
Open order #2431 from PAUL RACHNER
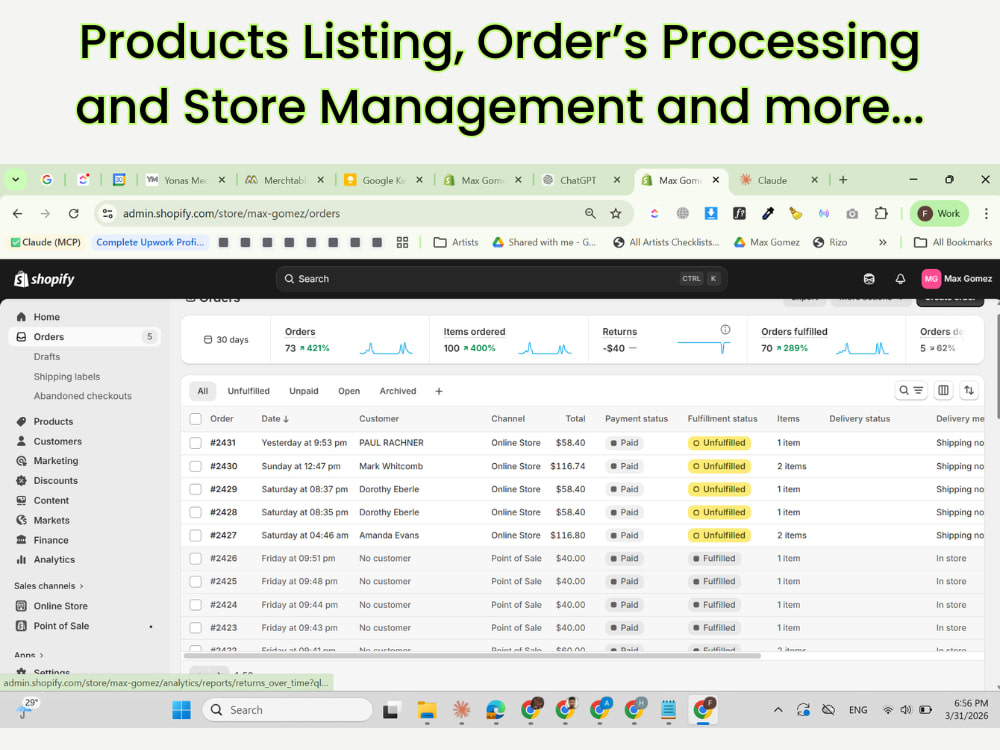click(223, 443)
